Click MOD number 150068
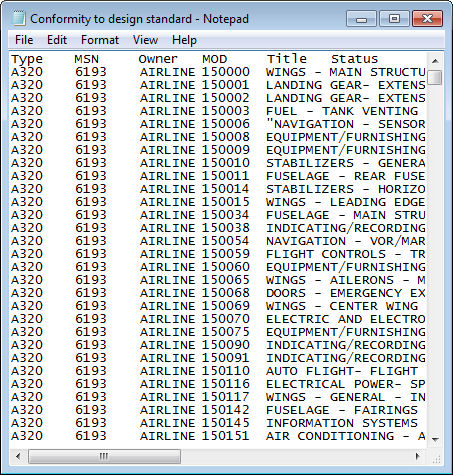453x475 pixels. (226, 293)
